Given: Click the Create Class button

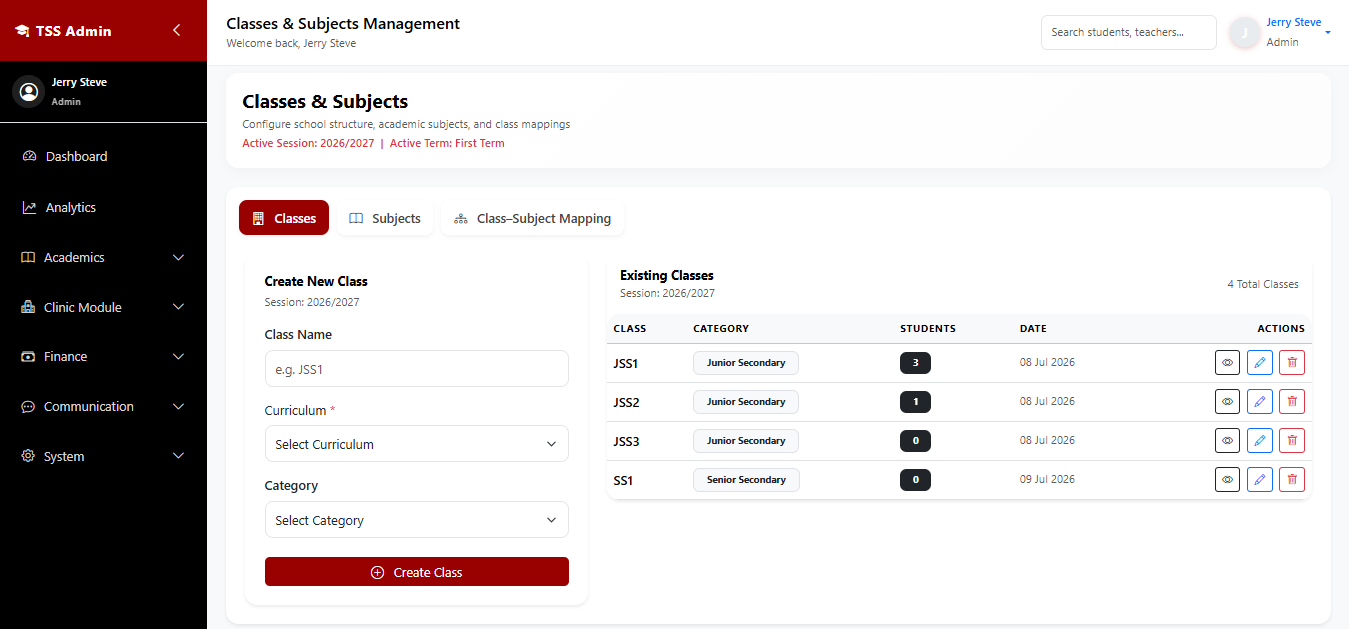Looking at the screenshot, I should [x=417, y=572].
